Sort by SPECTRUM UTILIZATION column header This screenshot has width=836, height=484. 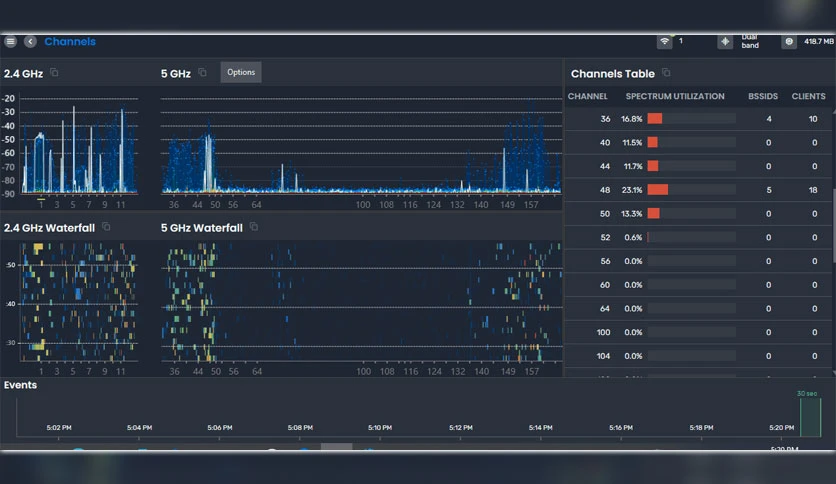click(x=675, y=96)
